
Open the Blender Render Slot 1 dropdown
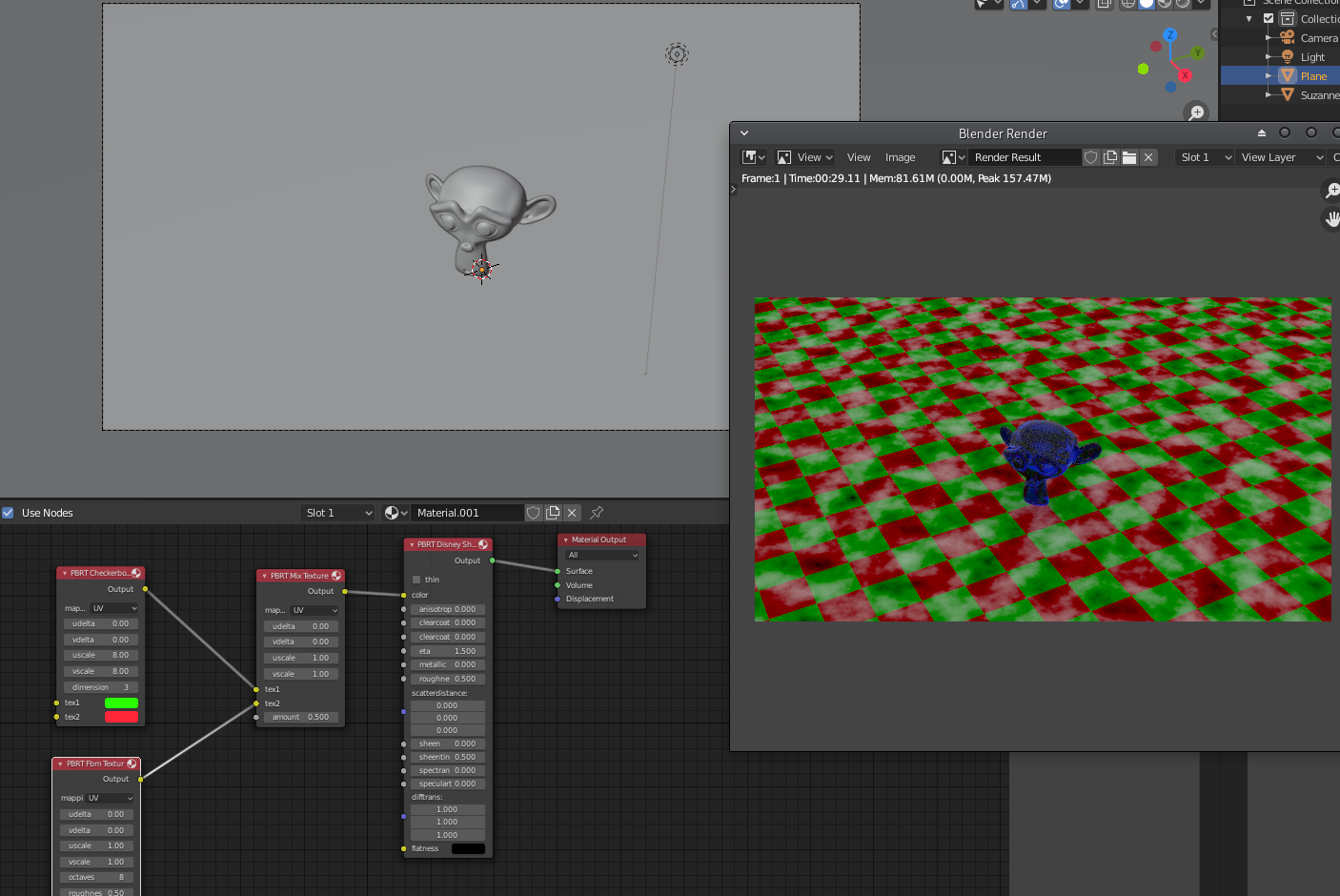click(1205, 157)
